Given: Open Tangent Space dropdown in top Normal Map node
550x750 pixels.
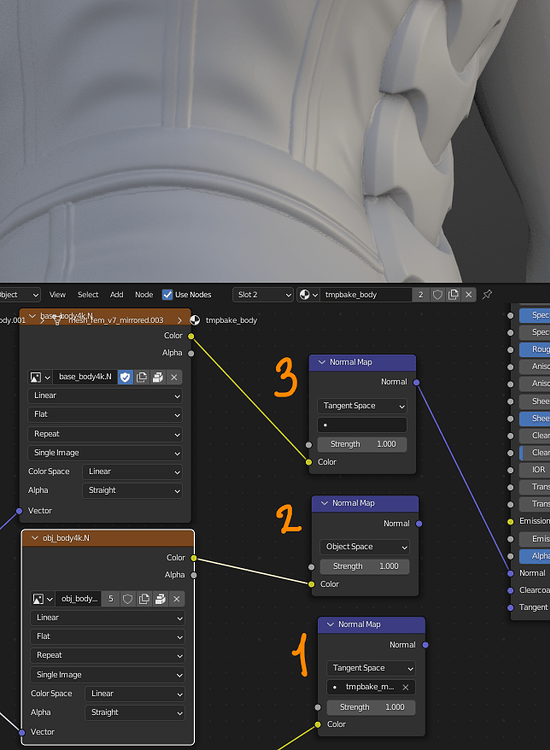Looking at the screenshot, I should [x=362, y=406].
